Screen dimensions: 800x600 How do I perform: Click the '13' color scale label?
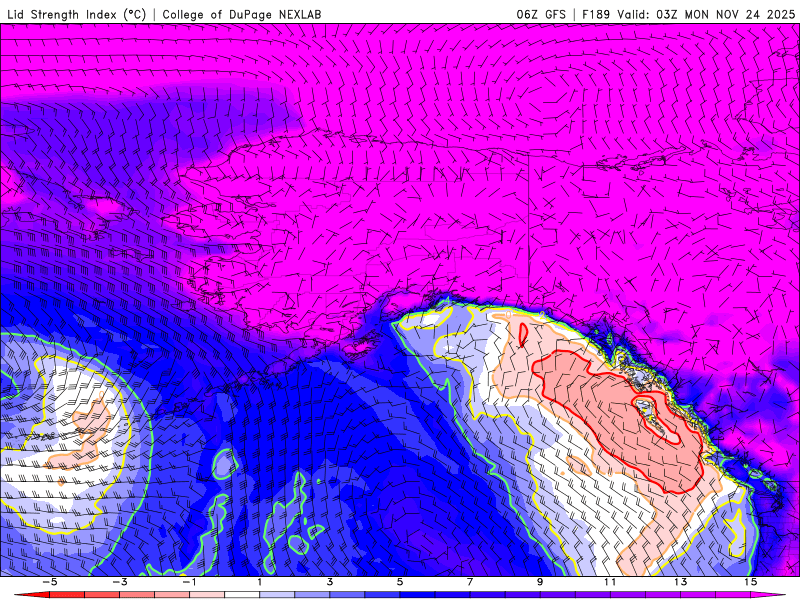(x=680, y=582)
